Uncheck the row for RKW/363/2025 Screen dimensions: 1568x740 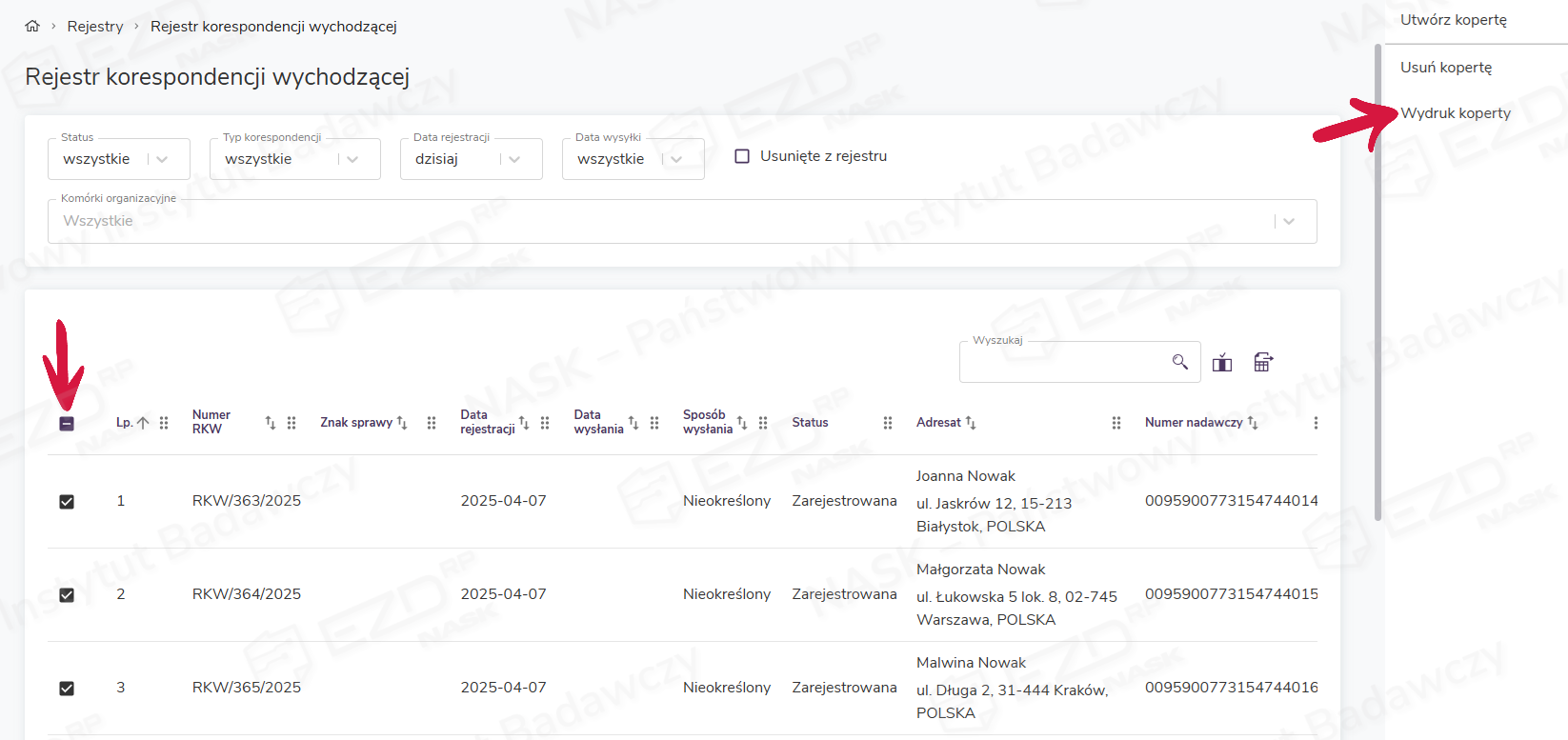pyautogui.click(x=67, y=502)
